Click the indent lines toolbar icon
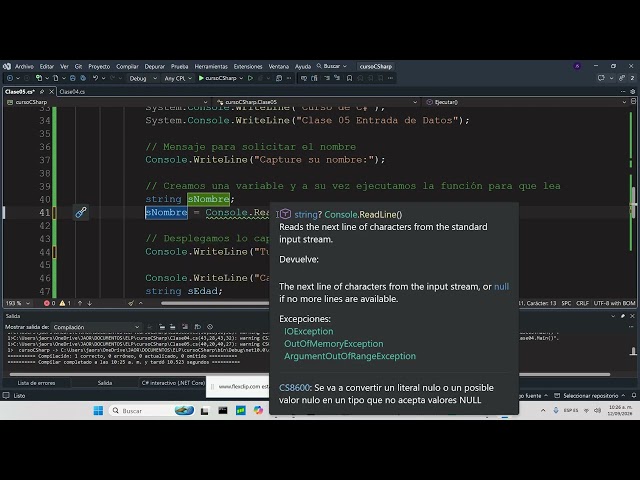Screen dimensions: 640x480 pyautogui.click(x=327, y=78)
